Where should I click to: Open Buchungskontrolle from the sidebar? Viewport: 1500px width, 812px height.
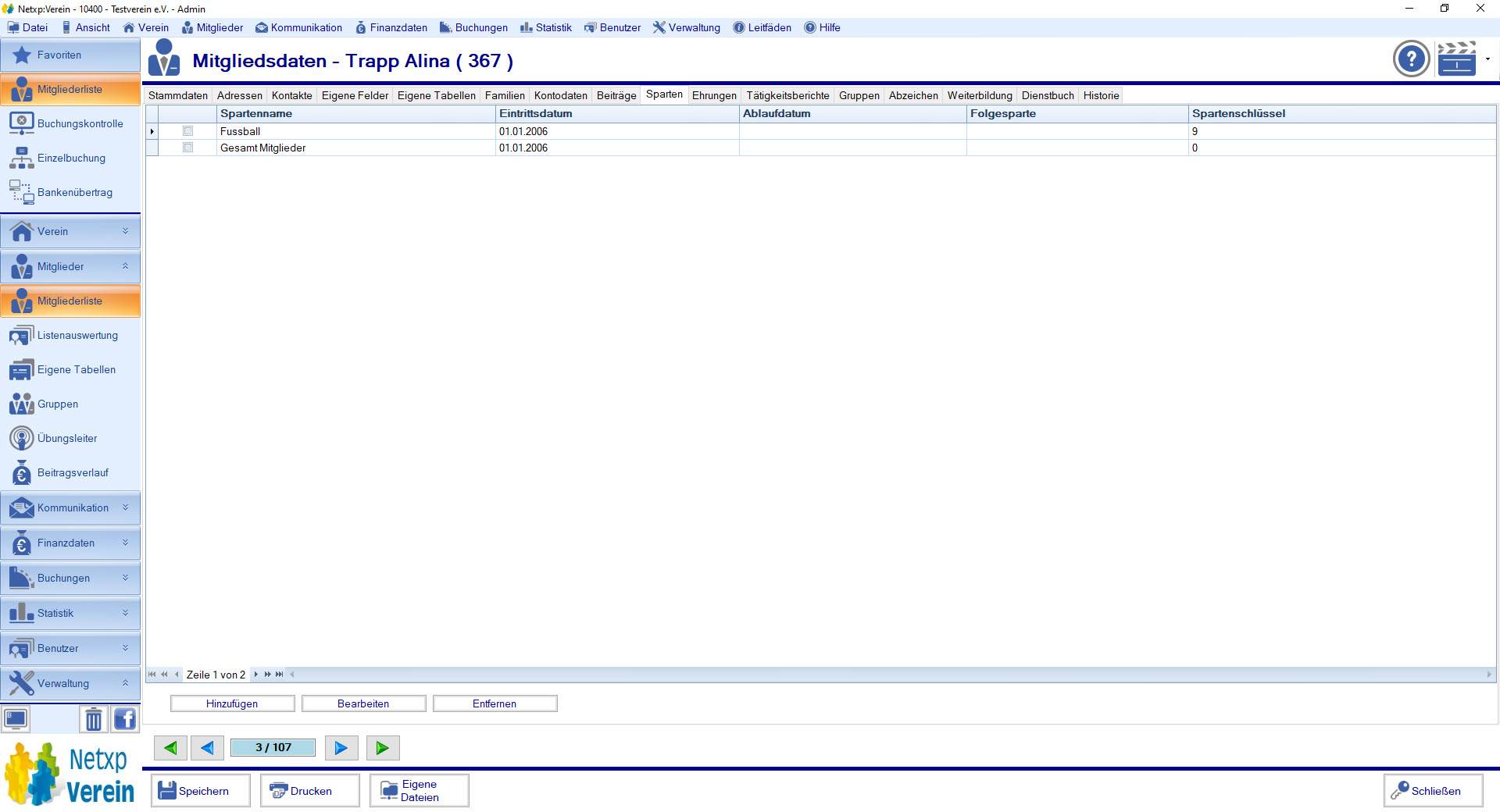click(x=70, y=123)
